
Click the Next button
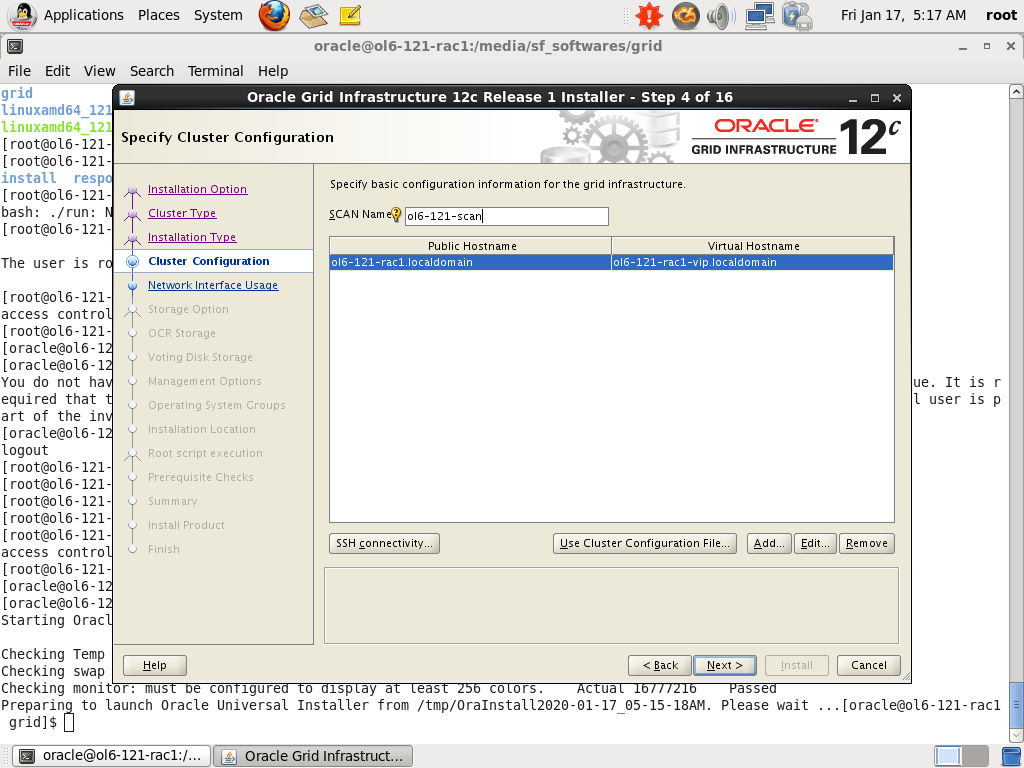(x=725, y=665)
